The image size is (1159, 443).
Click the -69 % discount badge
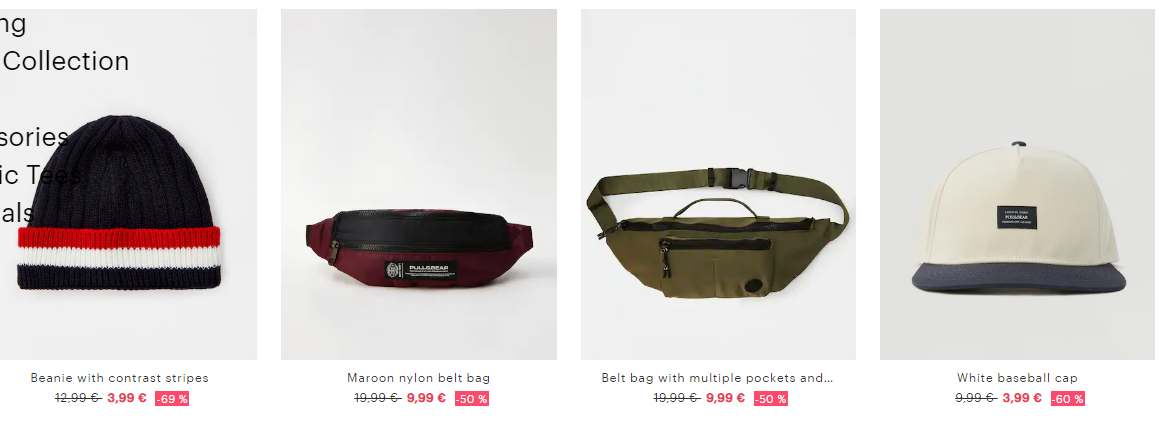click(x=172, y=399)
